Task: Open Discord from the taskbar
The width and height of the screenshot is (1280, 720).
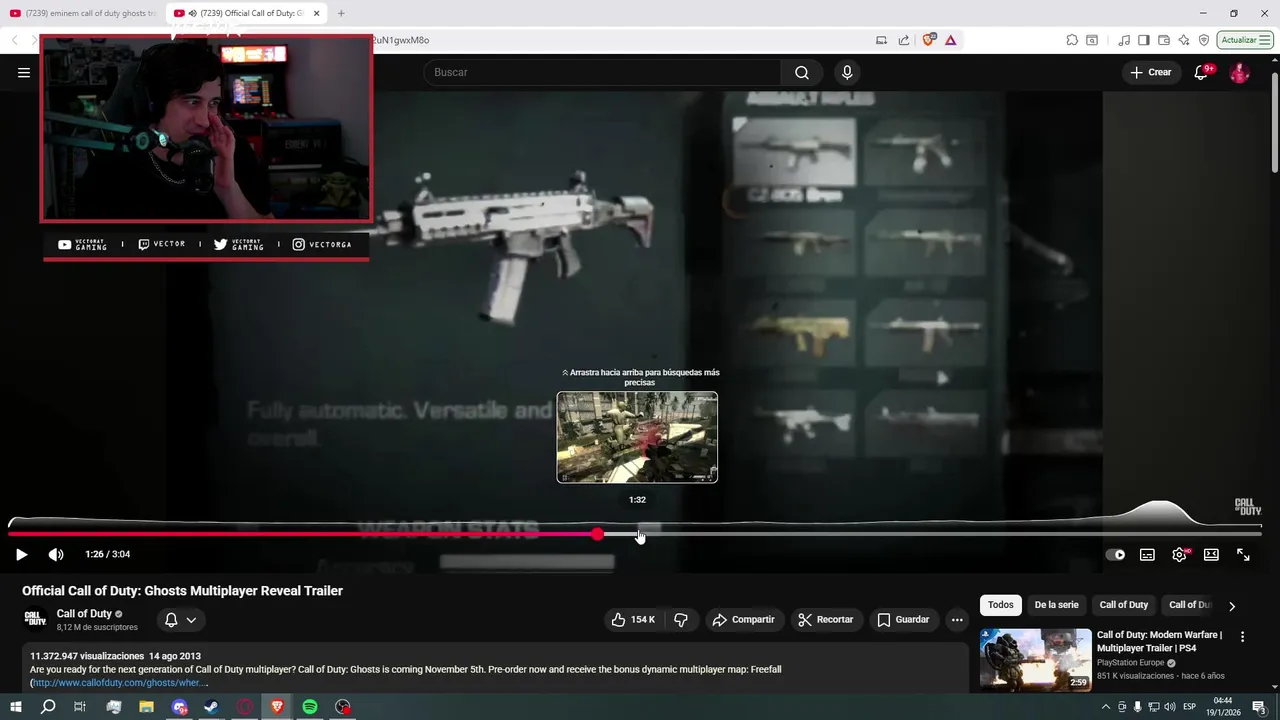Action: 179,707
